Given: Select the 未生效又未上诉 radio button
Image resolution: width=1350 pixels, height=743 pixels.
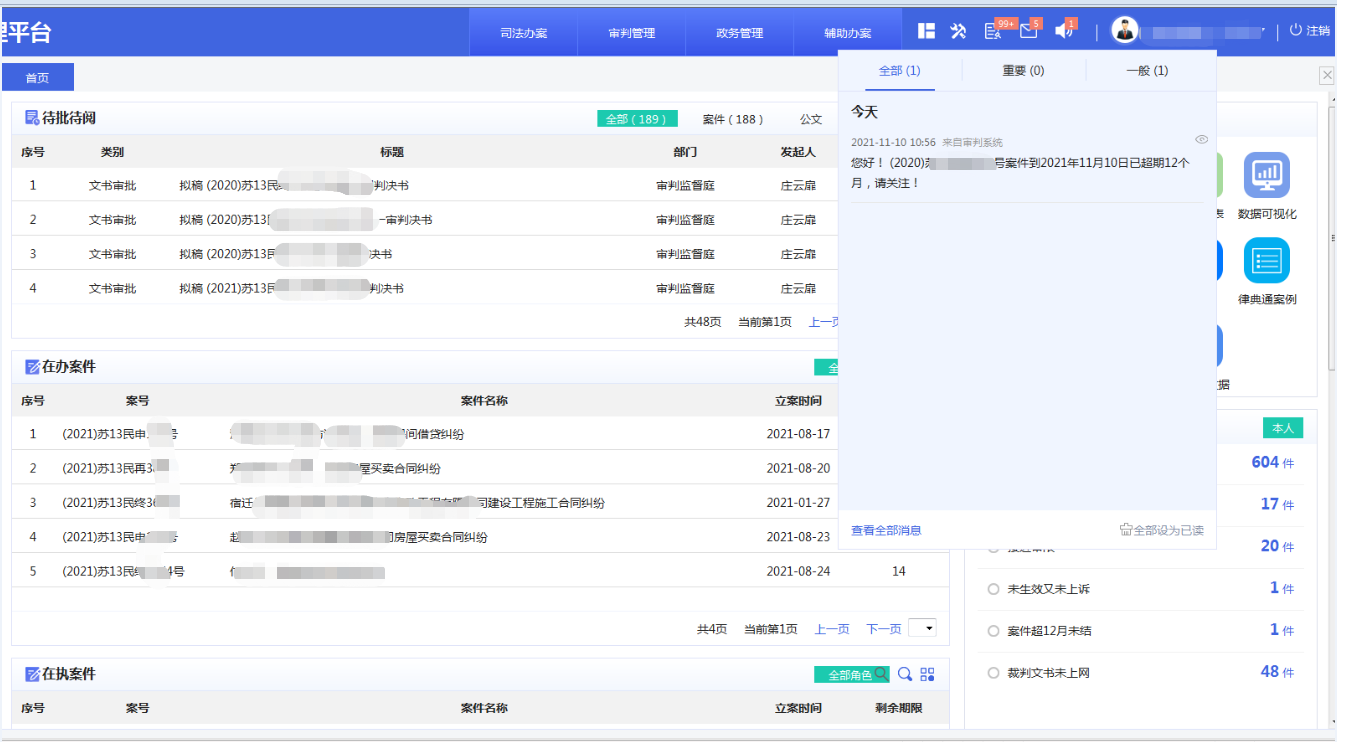Looking at the screenshot, I should pyautogui.click(x=993, y=589).
